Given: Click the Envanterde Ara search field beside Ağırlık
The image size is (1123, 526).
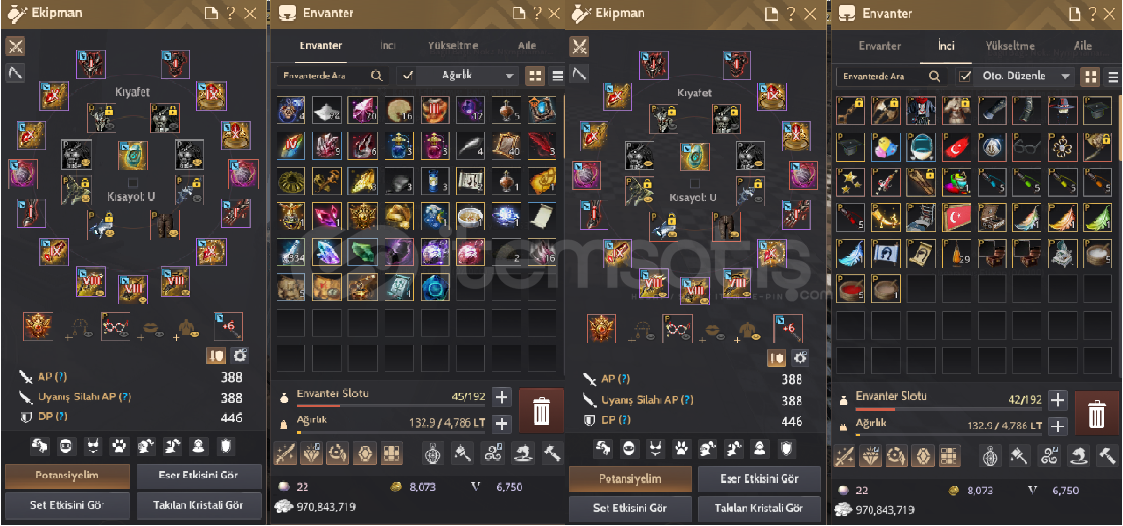Looking at the screenshot, I should pos(332,76).
